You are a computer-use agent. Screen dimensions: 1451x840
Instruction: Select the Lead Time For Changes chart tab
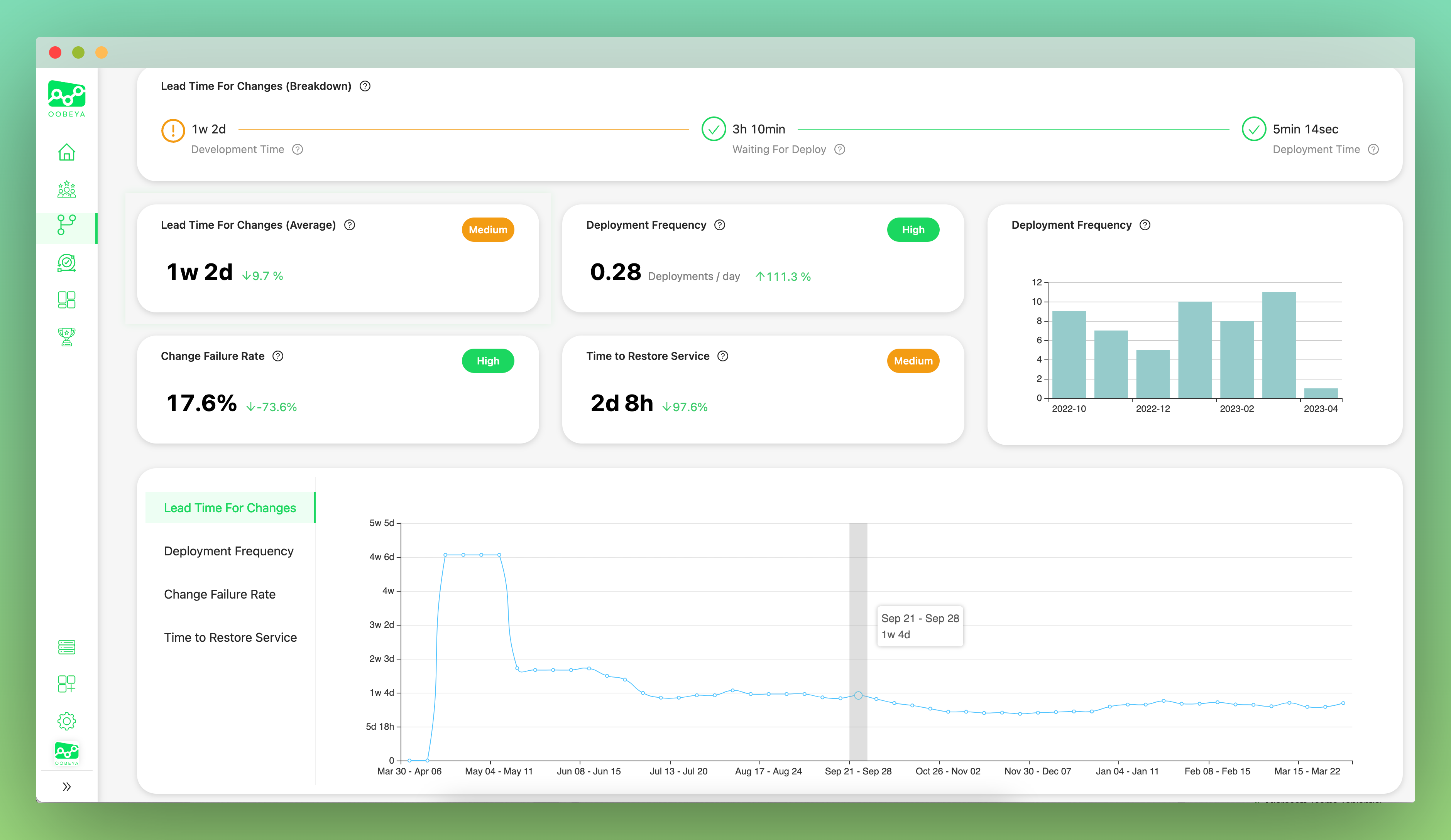click(230, 508)
